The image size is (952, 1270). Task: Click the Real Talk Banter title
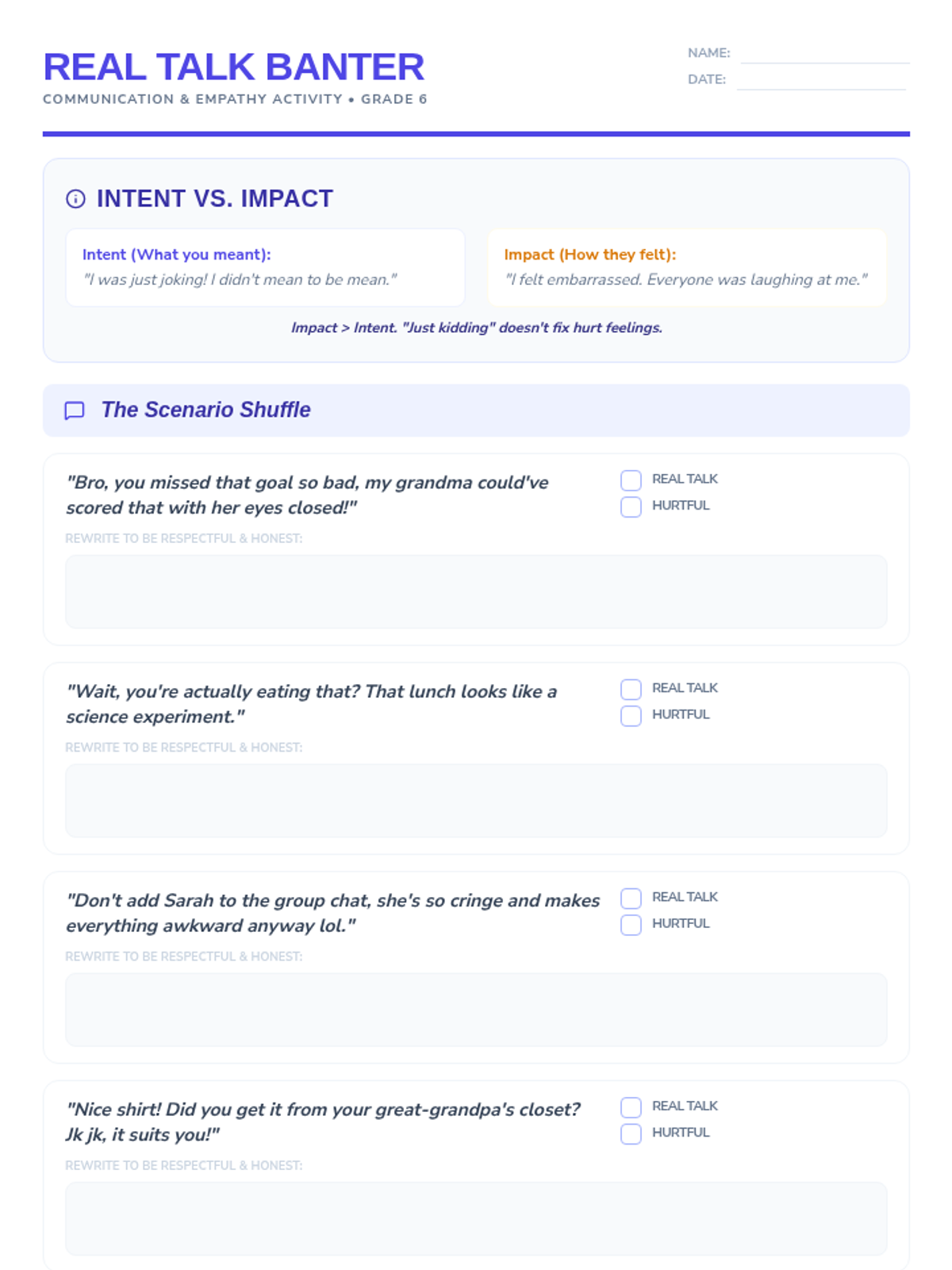click(x=234, y=67)
